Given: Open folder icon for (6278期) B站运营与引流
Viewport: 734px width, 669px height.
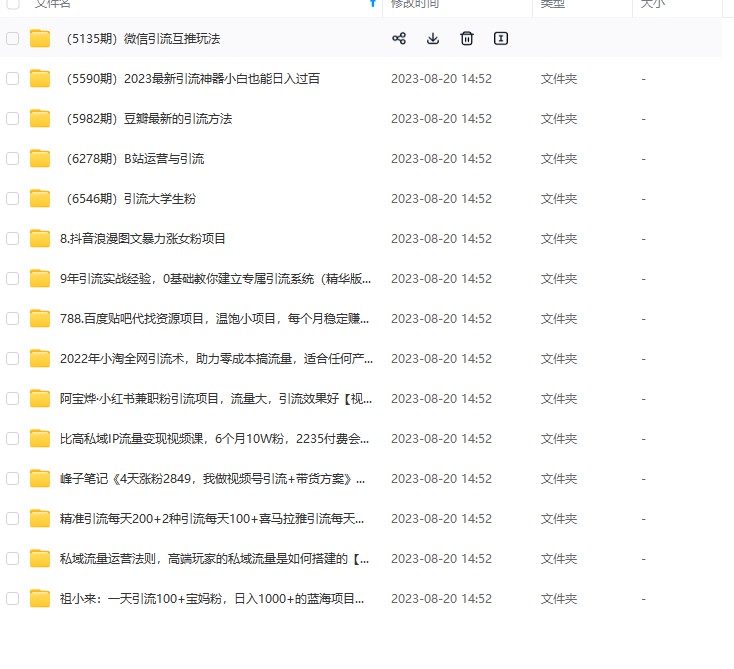Looking at the screenshot, I should 40,159.
